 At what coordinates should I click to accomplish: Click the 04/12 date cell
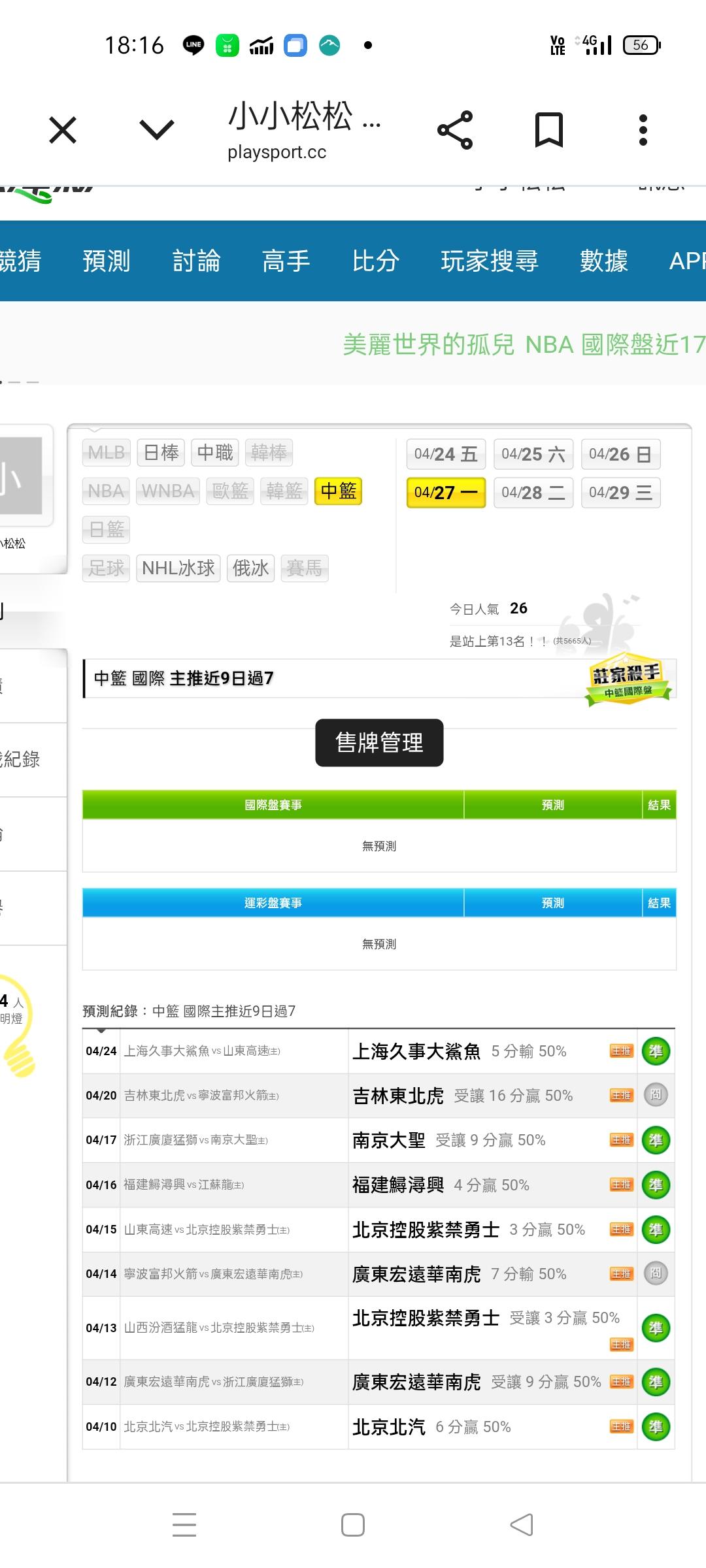(101, 1382)
